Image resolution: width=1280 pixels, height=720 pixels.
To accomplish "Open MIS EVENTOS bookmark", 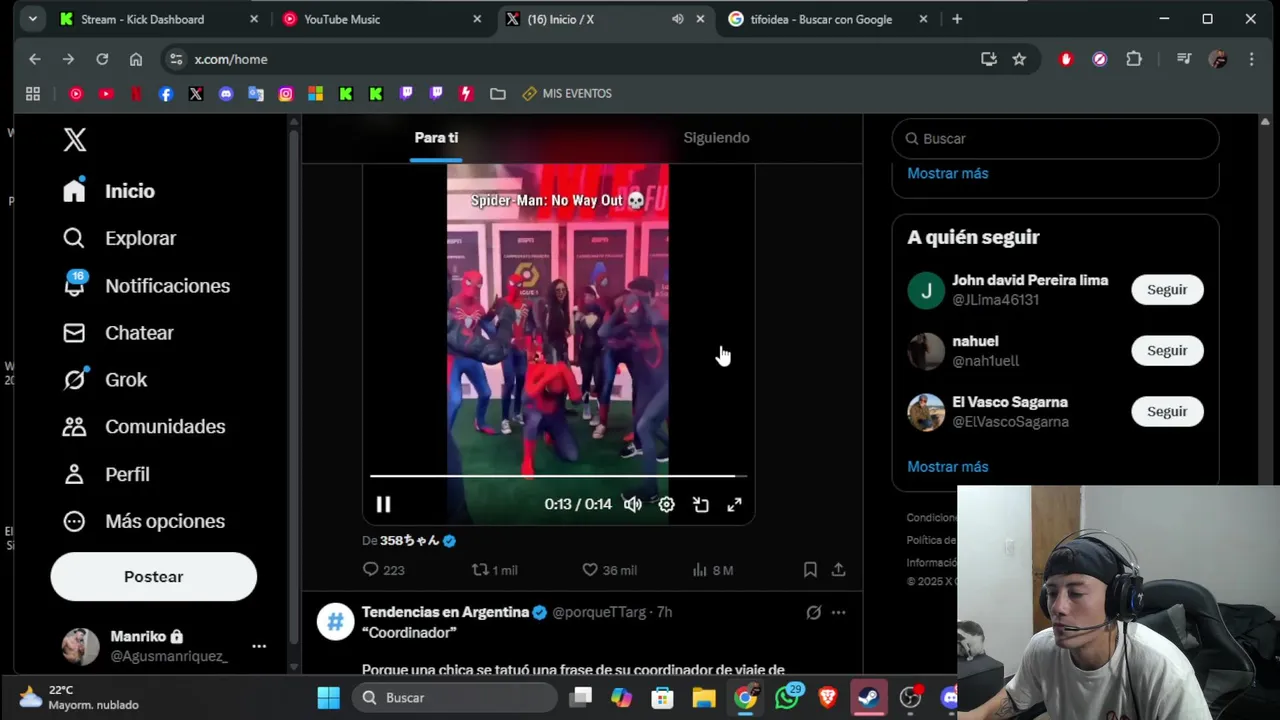I will pos(566,94).
